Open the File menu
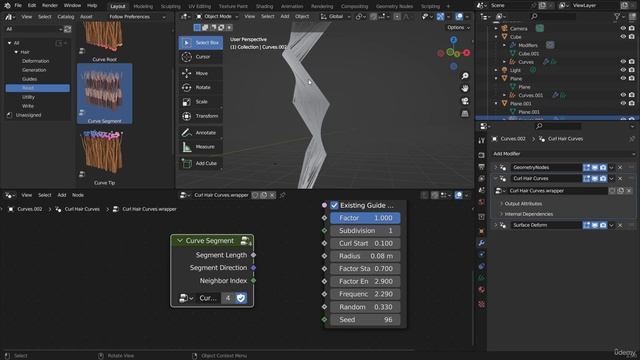Viewport: 640px width, 360px height. [18, 6]
